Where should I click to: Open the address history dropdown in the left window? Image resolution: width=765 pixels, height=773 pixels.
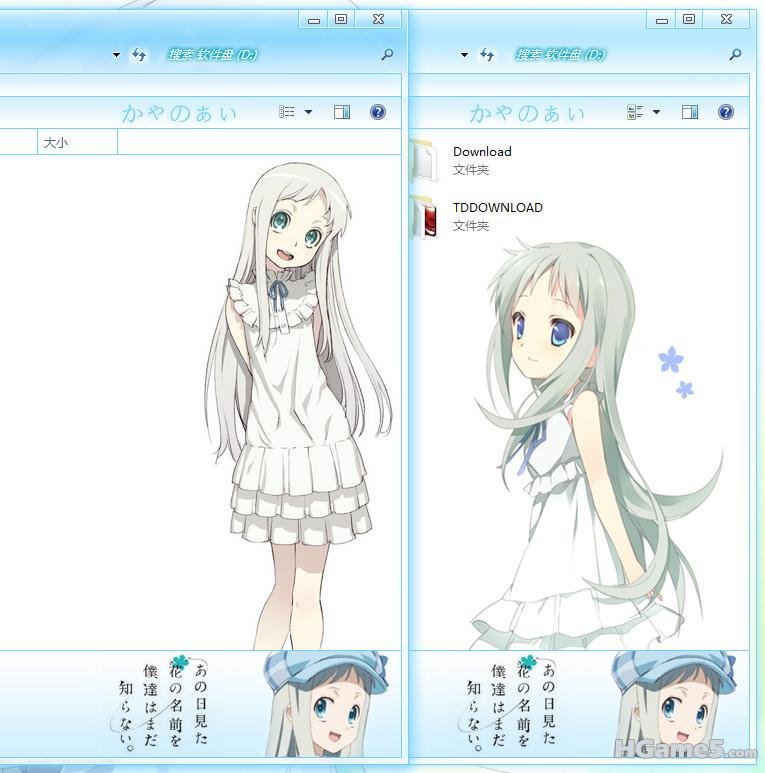[x=116, y=55]
